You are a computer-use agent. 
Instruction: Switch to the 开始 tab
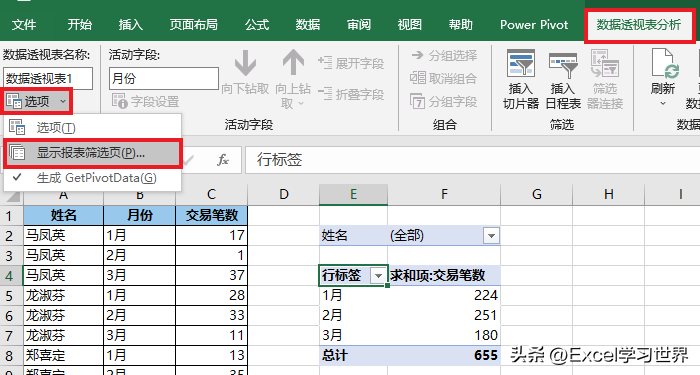pyautogui.click(x=79, y=24)
